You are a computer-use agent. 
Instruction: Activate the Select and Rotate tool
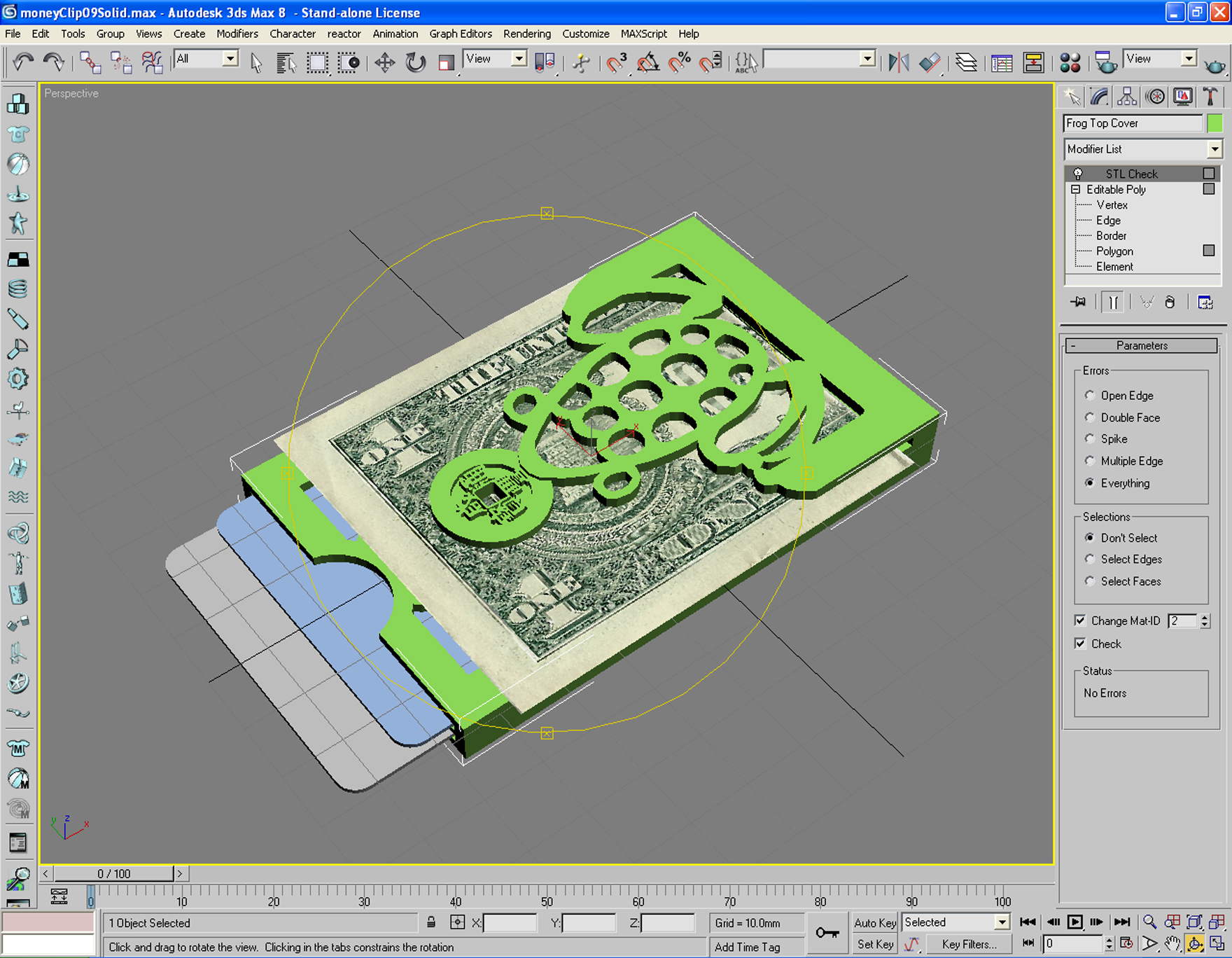416,62
